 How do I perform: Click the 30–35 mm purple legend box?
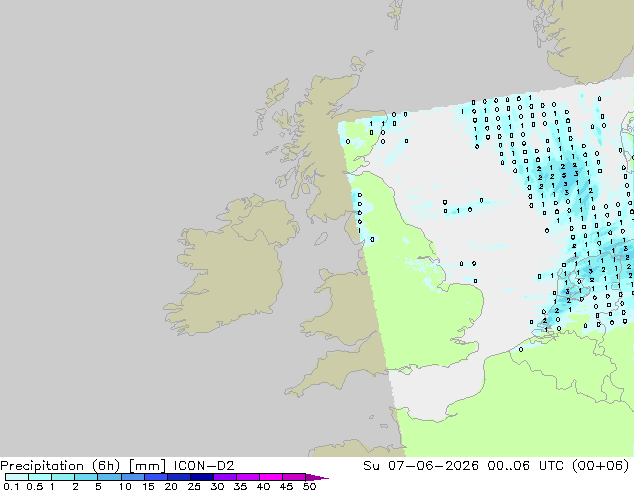coord(225,477)
